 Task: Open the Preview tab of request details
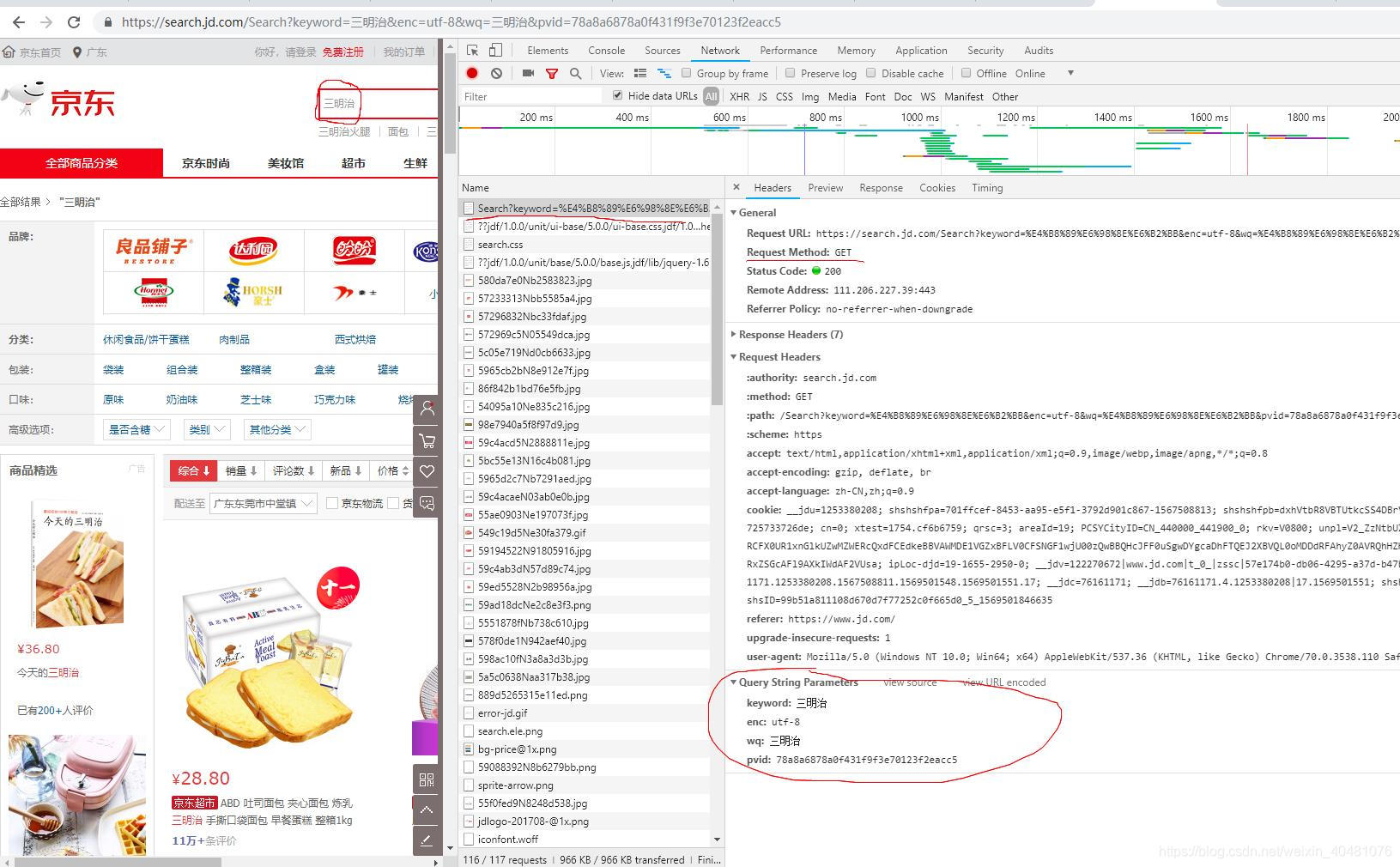[x=825, y=187]
